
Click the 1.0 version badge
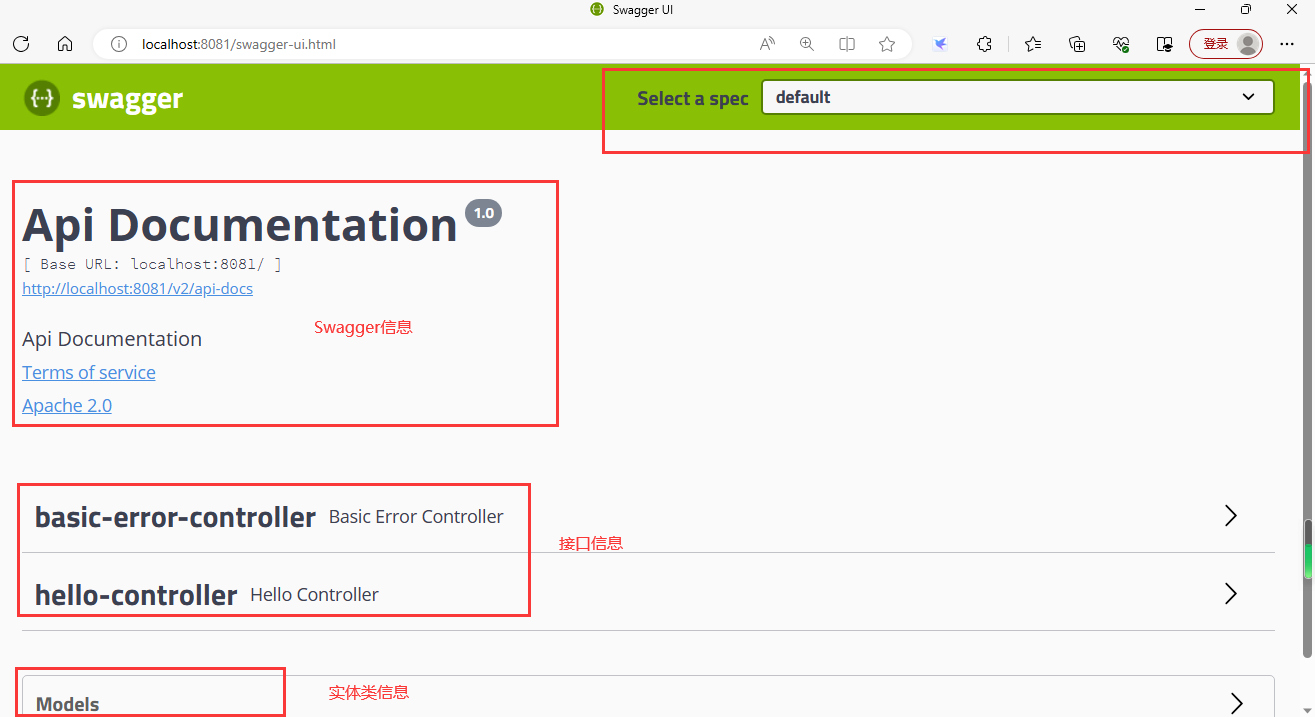484,213
